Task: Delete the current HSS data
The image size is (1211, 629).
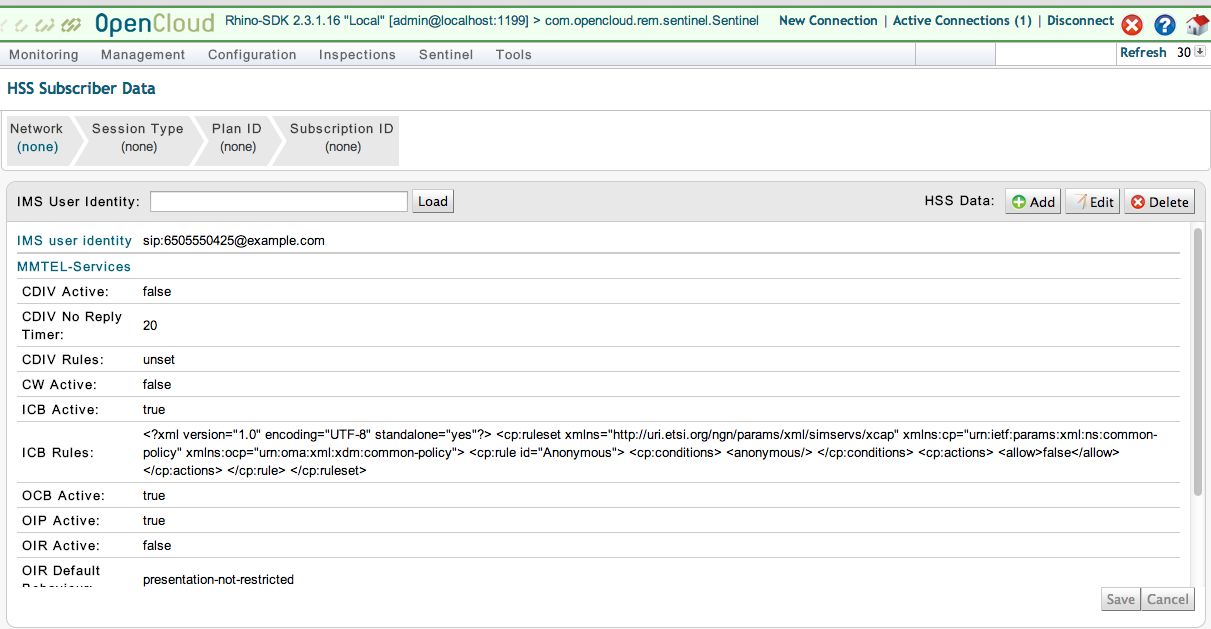Action: [1158, 201]
